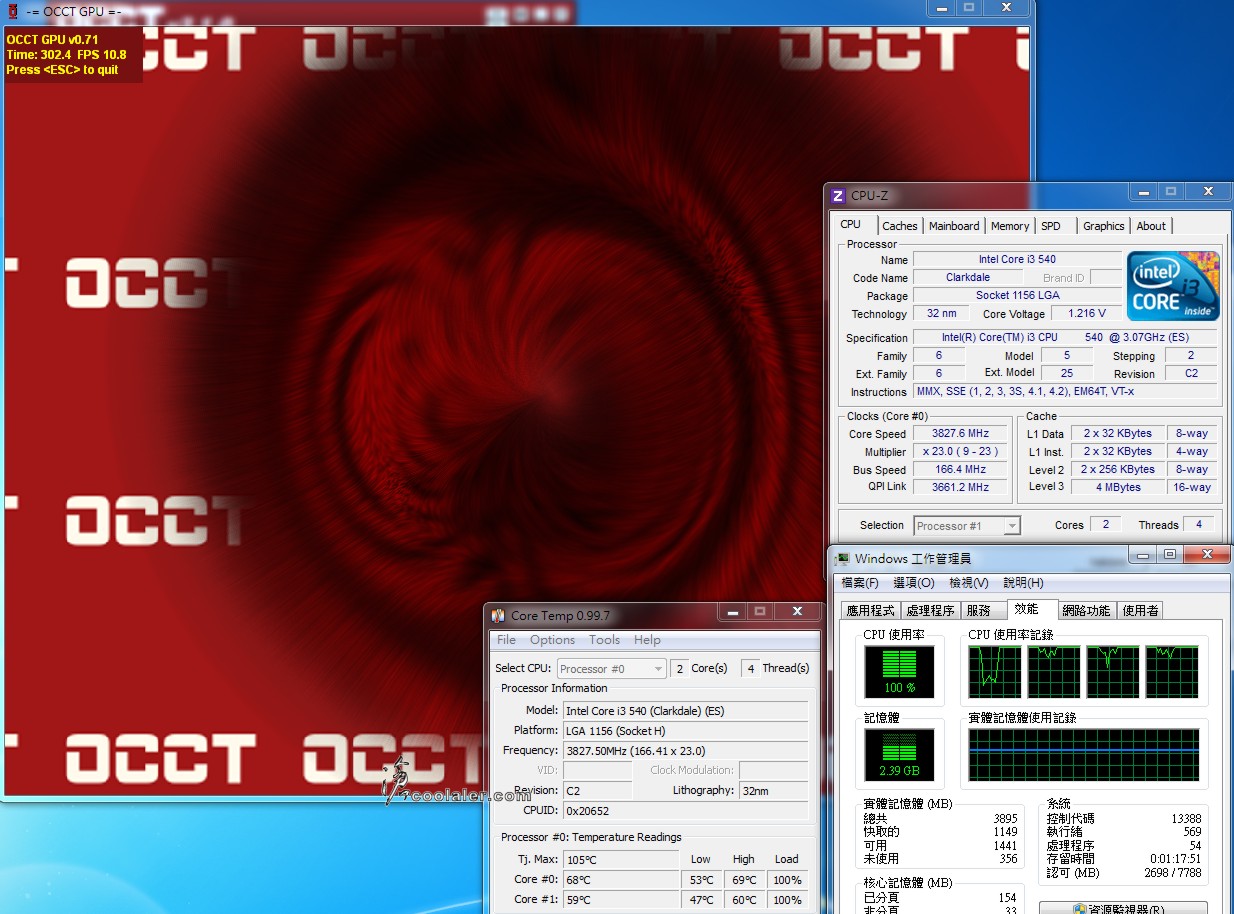Click the Bus Speed value 166.4 MHz
Viewport: 1234px width, 914px height.
[x=960, y=470]
